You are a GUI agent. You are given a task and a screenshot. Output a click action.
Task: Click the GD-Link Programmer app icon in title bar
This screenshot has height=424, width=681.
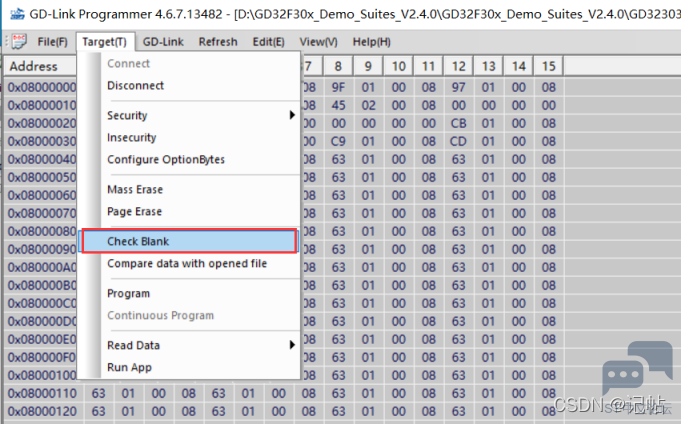[17, 14]
